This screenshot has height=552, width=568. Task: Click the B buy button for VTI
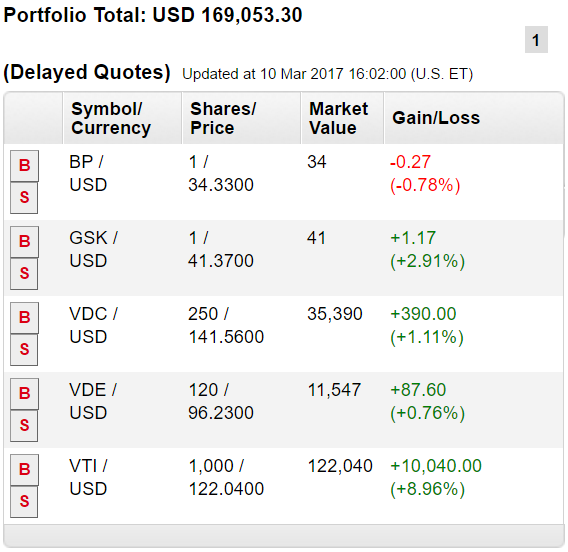24,470
